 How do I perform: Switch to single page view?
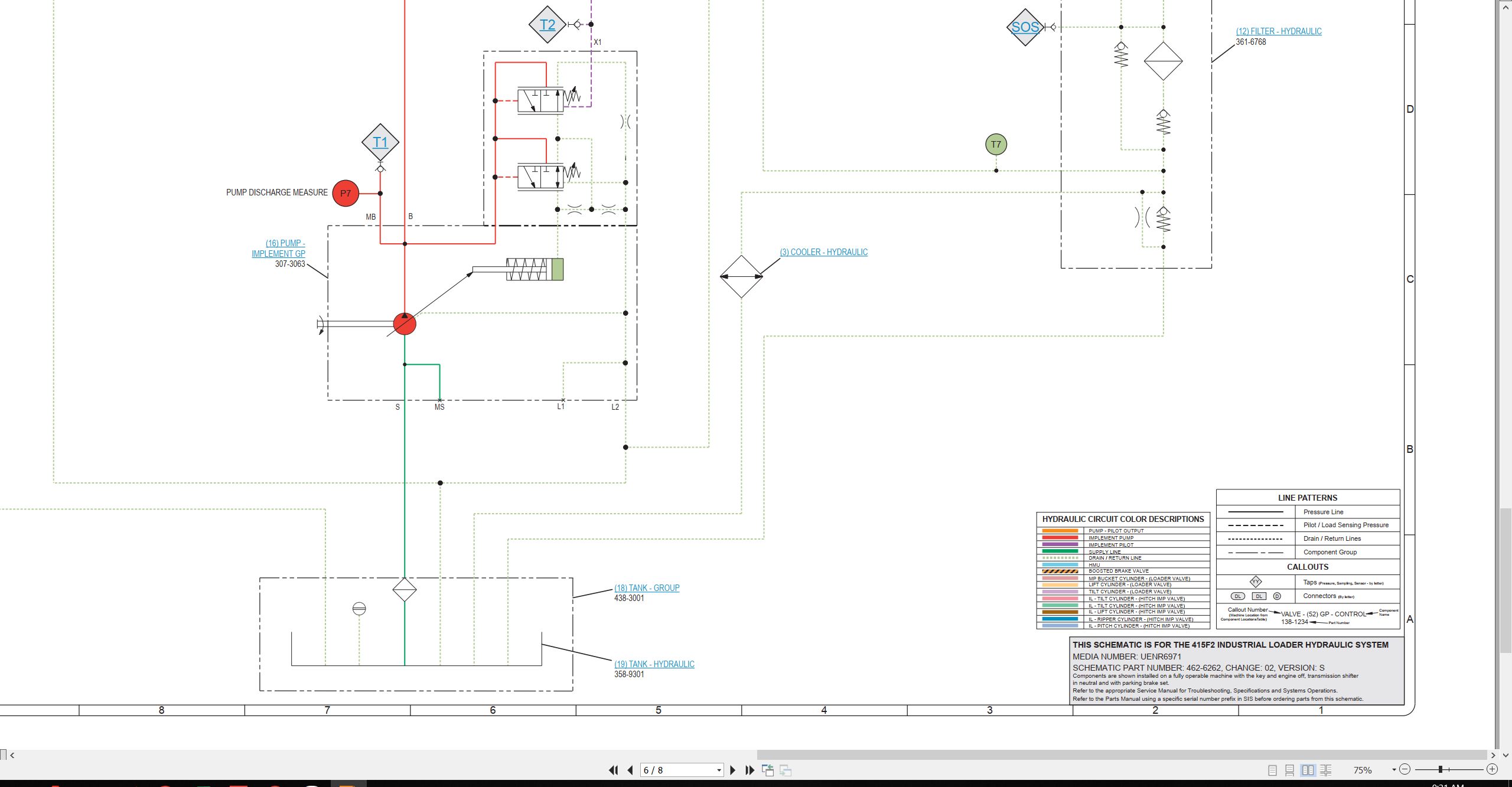(1272, 770)
